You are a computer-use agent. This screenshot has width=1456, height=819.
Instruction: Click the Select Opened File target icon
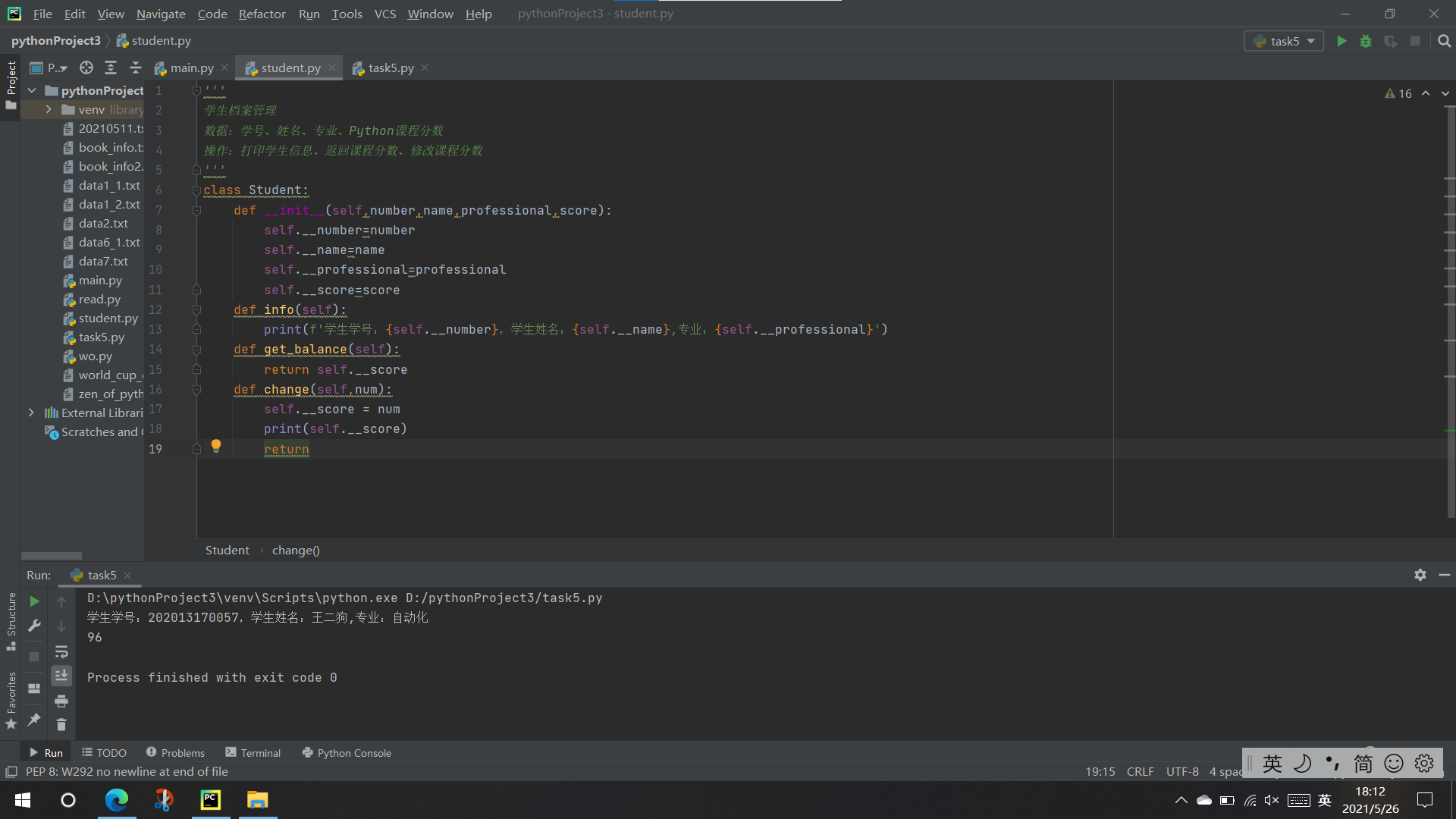click(86, 67)
